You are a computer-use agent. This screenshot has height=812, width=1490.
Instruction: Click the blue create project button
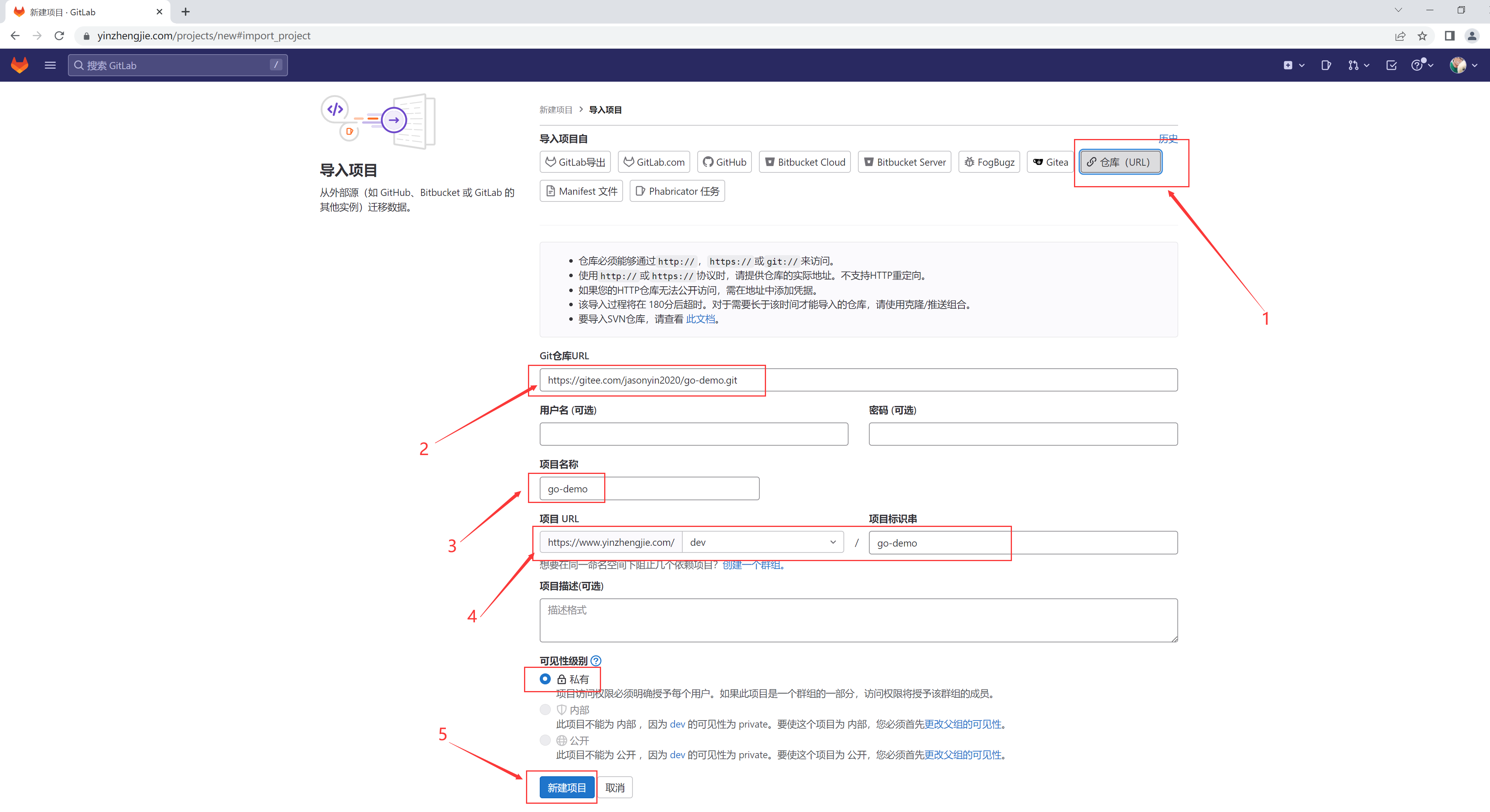click(x=566, y=788)
